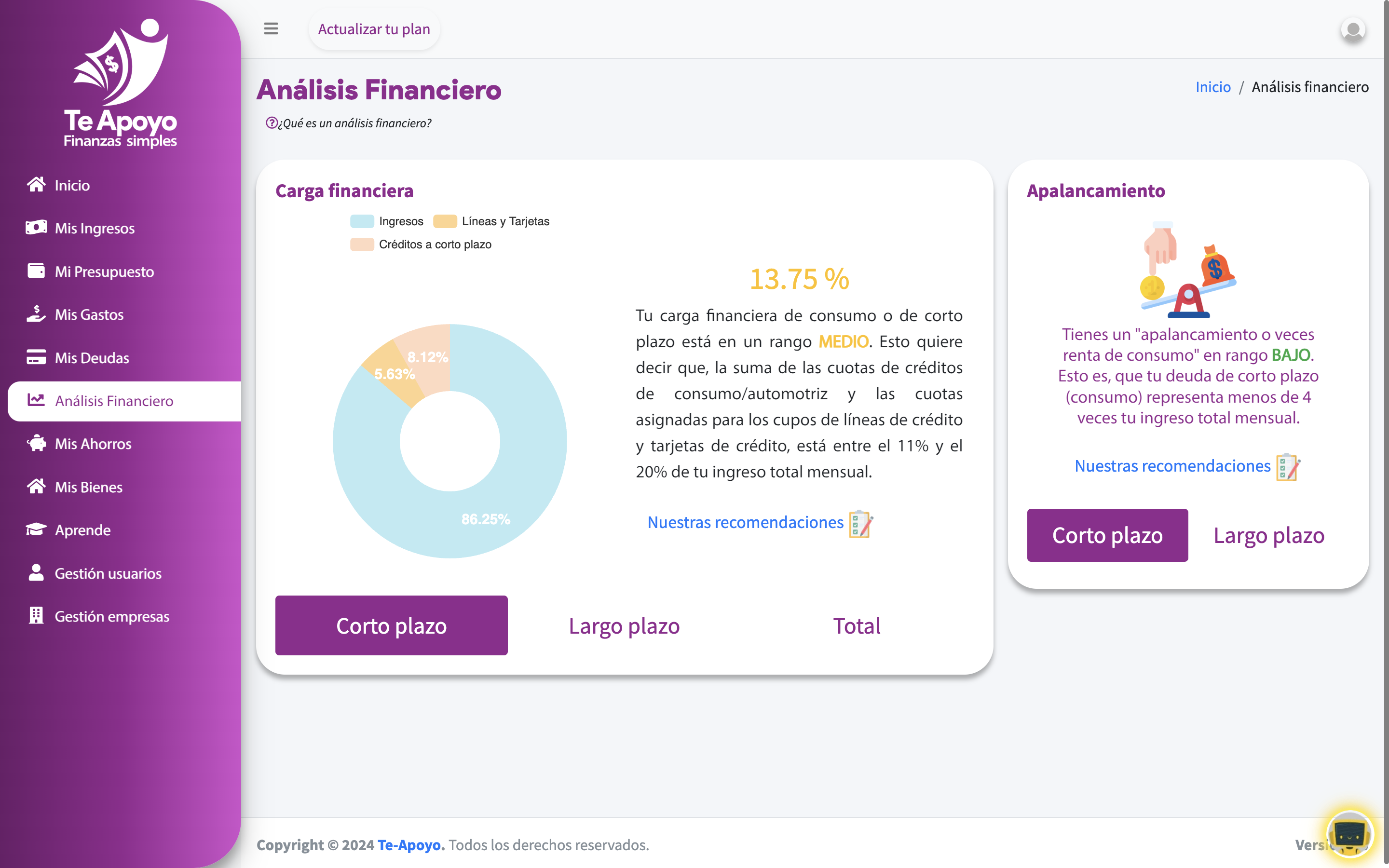Switch Apalancamiento to Largo plazo tab
This screenshot has width=1389, height=868.
coord(1269,535)
